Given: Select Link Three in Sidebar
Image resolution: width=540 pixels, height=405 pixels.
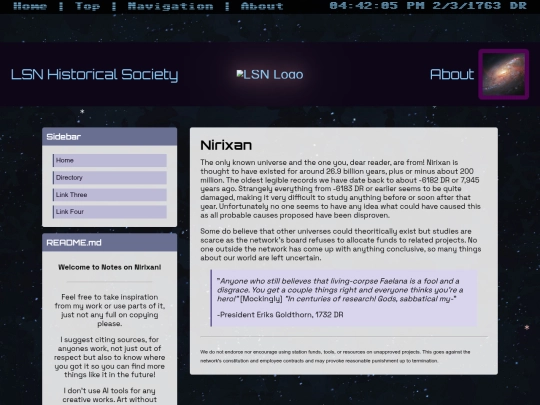Looking at the screenshot, I should (110, 195).
